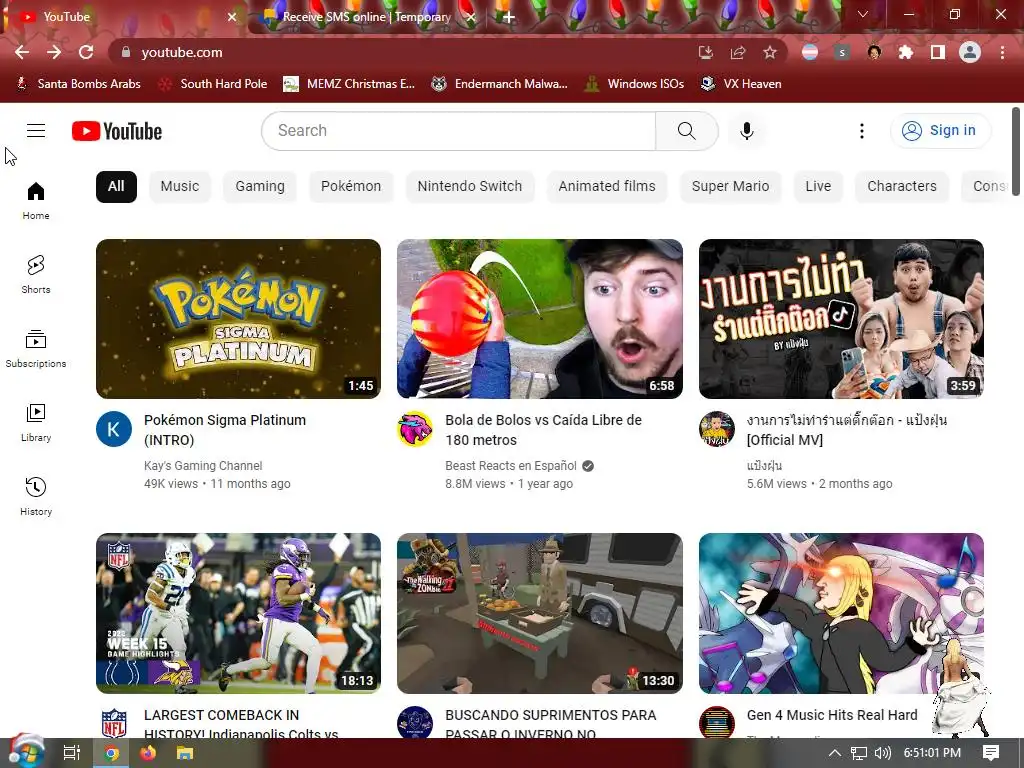Viewport: 1024px width, 768px height.
Task: Open Library in sidebar
Action: click(36, 423)
